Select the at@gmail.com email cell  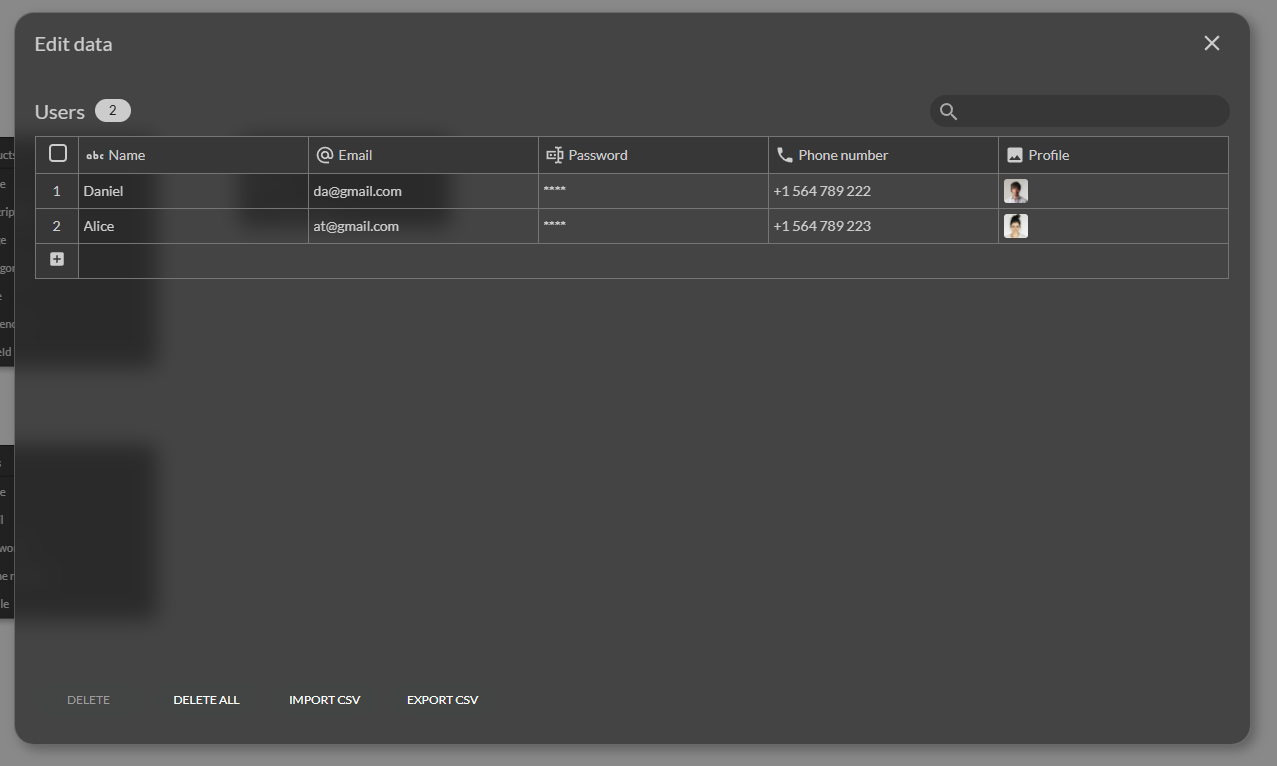pyautogui.click(x=424, y=226)
